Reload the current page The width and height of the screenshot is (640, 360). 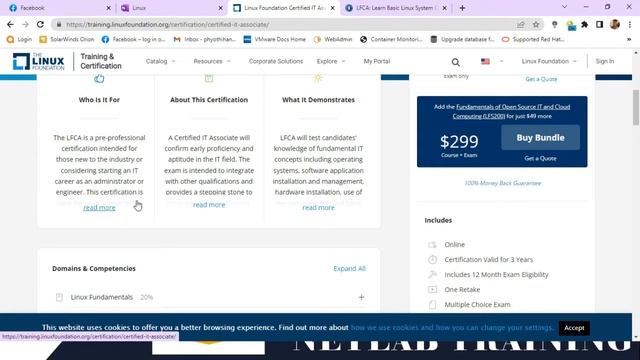coord(40,24)
